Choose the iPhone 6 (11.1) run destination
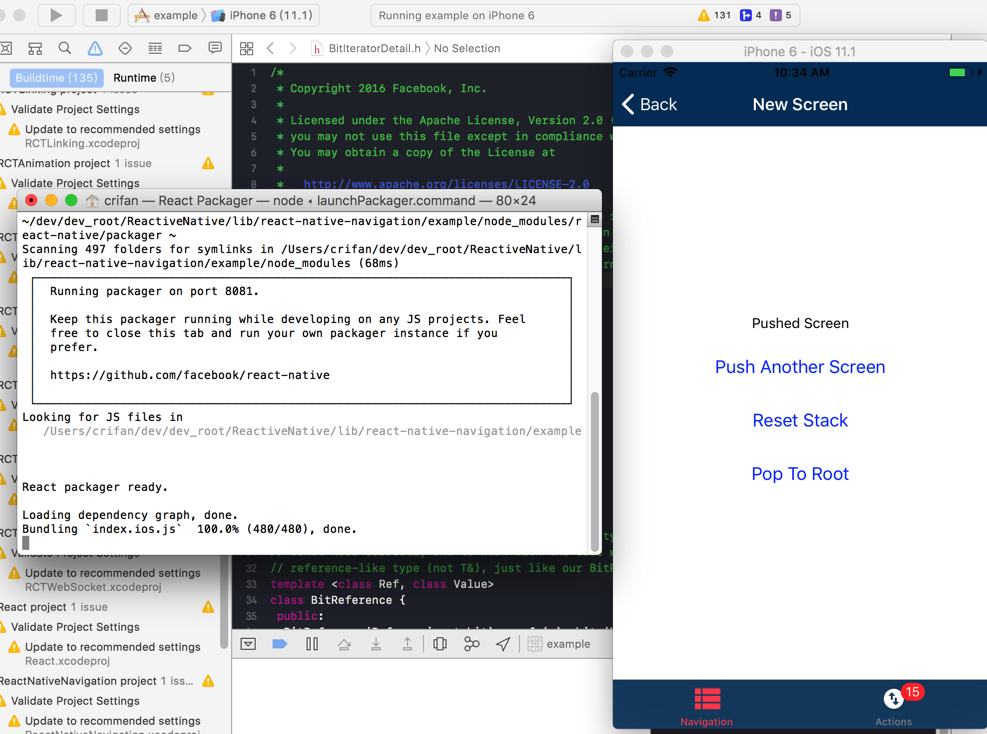This screenshot has width=987, height=734. pos(262,15)
